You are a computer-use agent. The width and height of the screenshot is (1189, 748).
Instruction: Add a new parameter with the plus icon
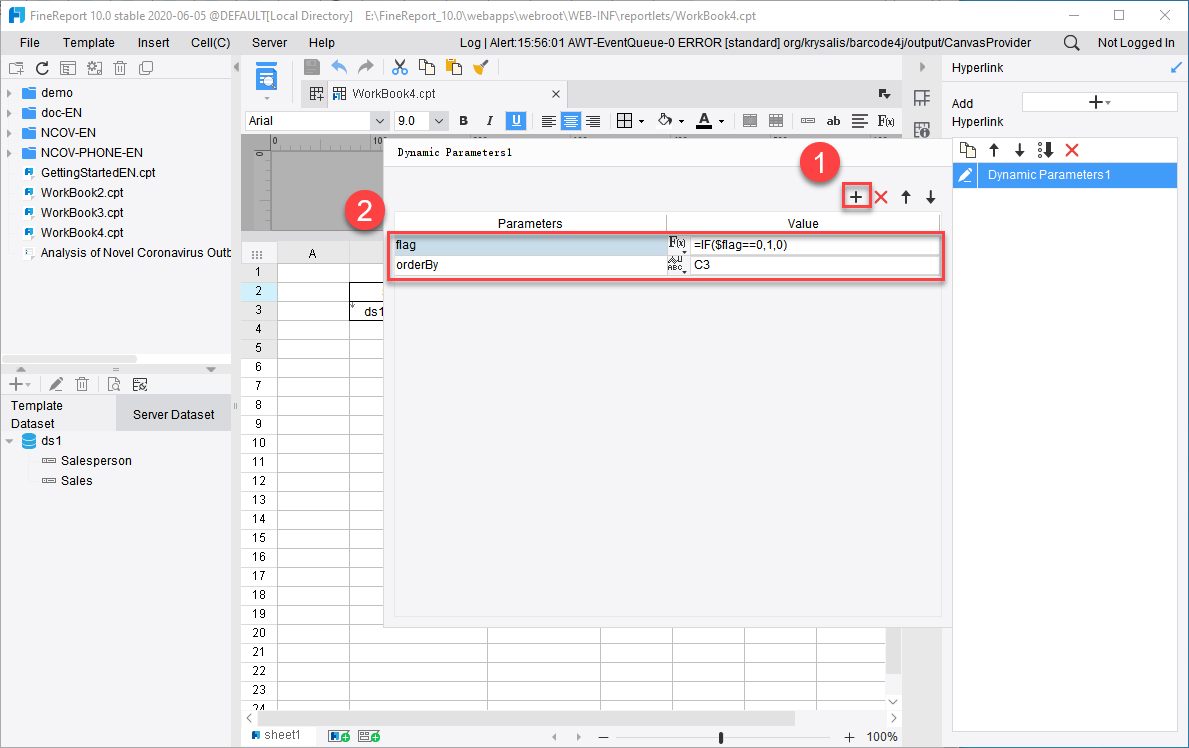click(x=856, y=197)
